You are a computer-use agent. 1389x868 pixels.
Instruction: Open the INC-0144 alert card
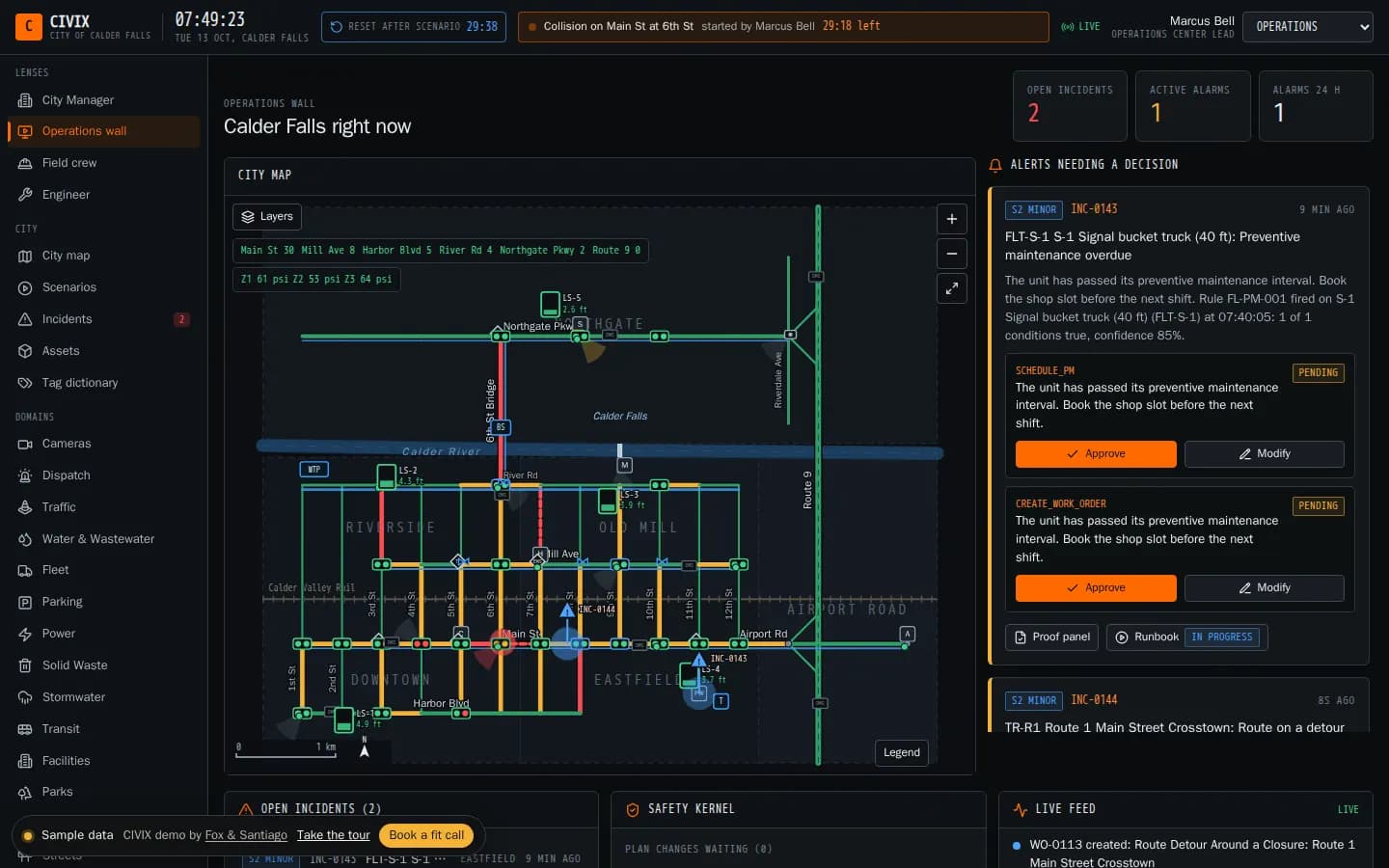coord(1179,707)
